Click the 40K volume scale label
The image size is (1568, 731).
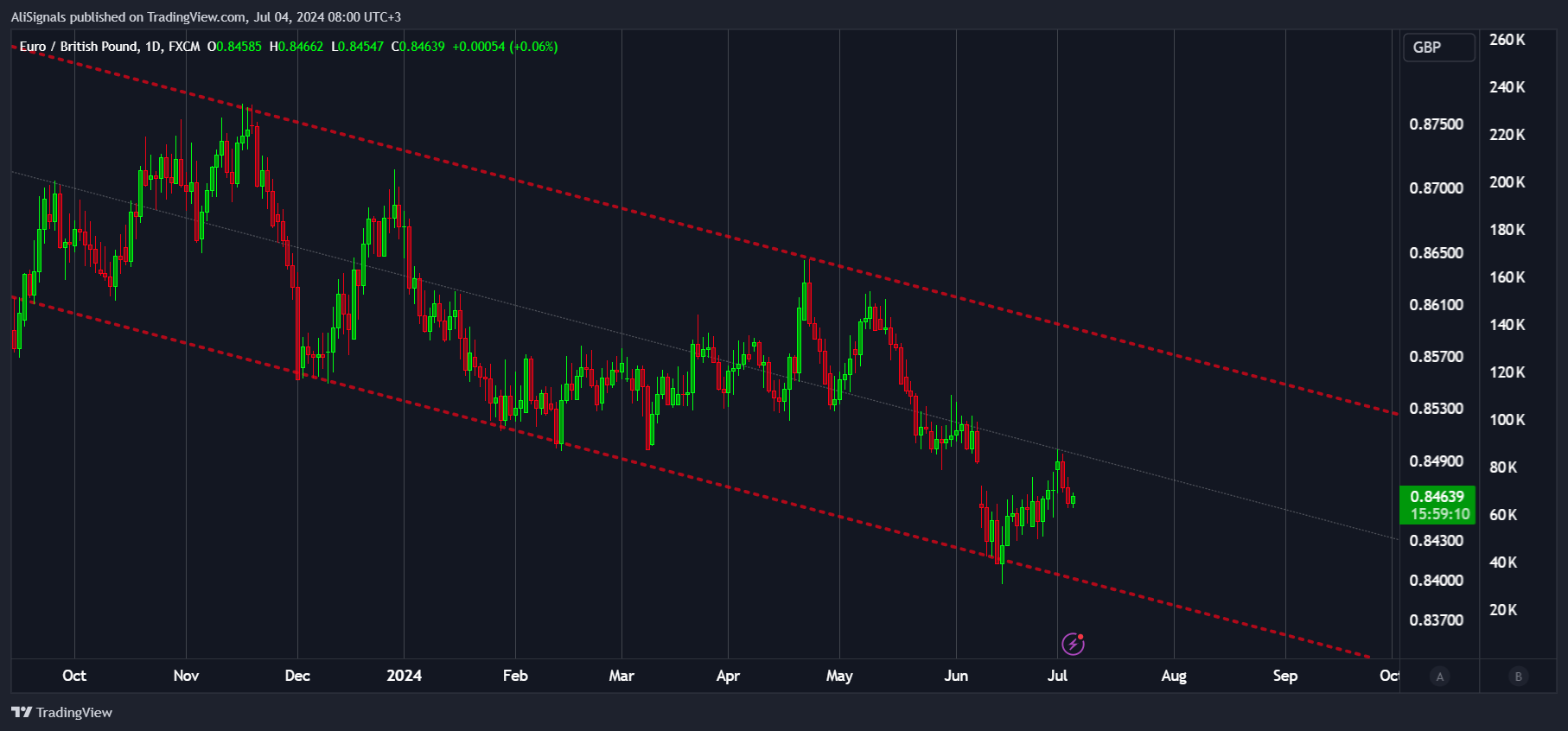pyautogui.click(x=1503, y=563)
